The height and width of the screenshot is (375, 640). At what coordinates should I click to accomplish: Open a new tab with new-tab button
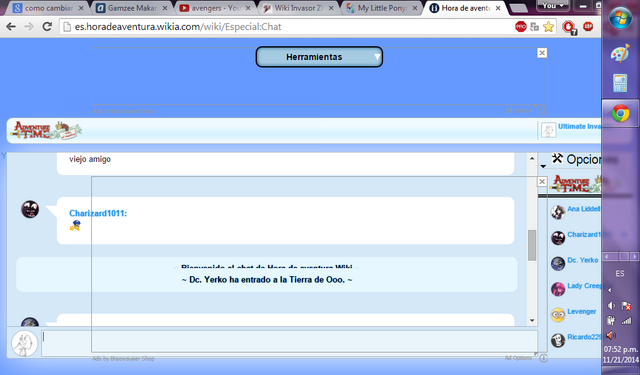[518, 8]
